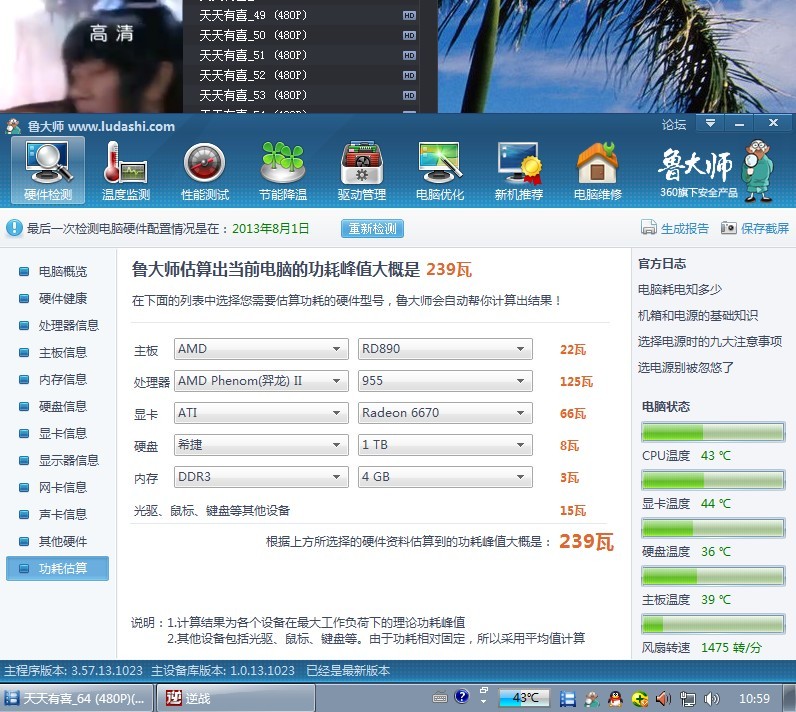Open the 硬件检测 hardware detection tool
This screenshot has width=796, height=712.
tap(48, 171)
